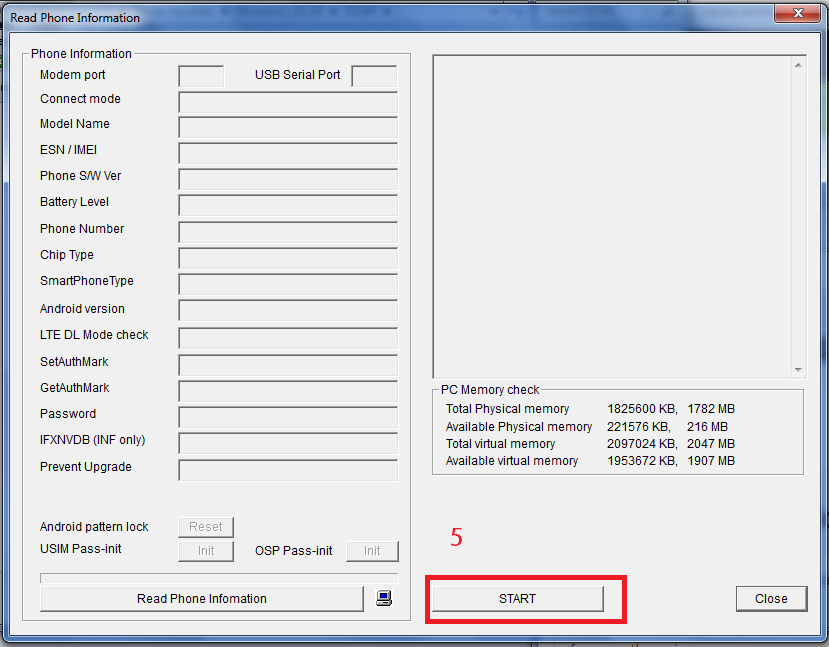
Task: Click the Password field
Action: click(x=288, y=416)
